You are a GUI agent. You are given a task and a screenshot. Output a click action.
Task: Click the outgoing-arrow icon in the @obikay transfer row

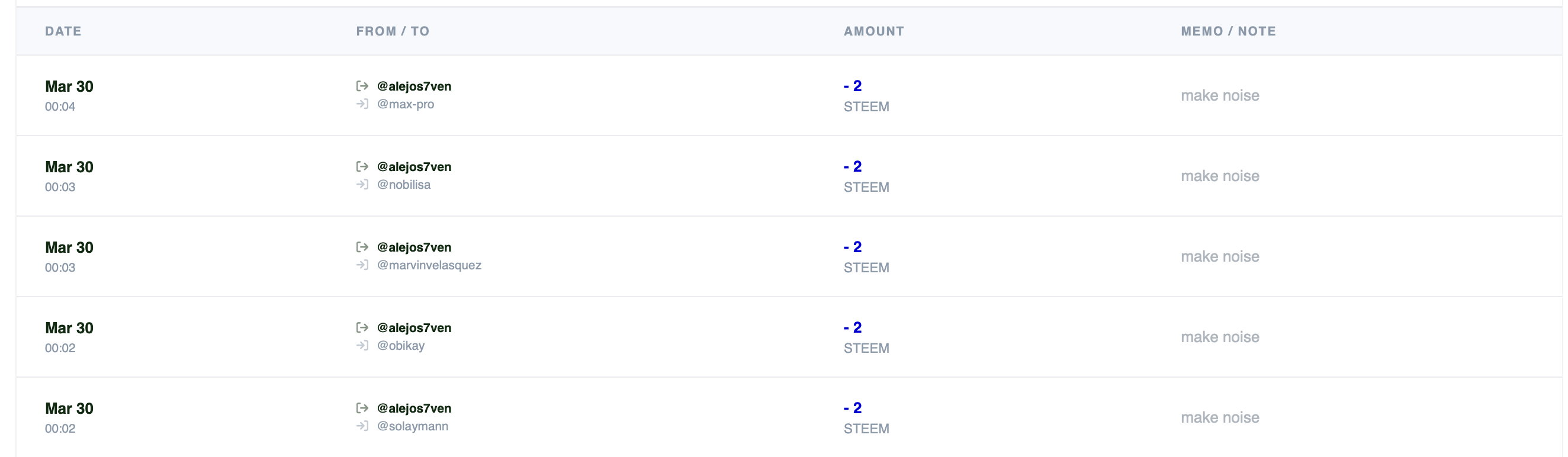coord(362,327)
